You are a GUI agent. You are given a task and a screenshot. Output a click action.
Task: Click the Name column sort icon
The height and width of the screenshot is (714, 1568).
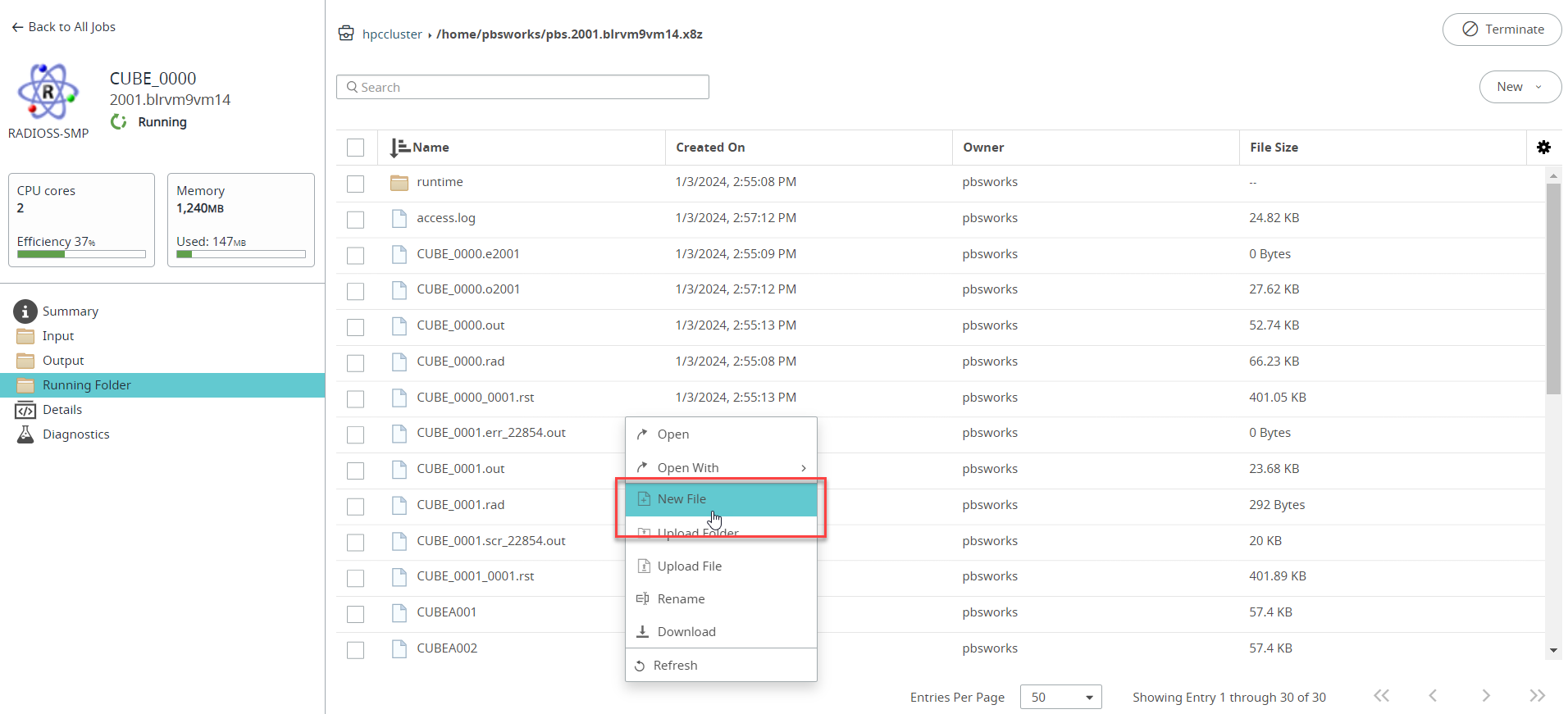click(x=399, y=148)
